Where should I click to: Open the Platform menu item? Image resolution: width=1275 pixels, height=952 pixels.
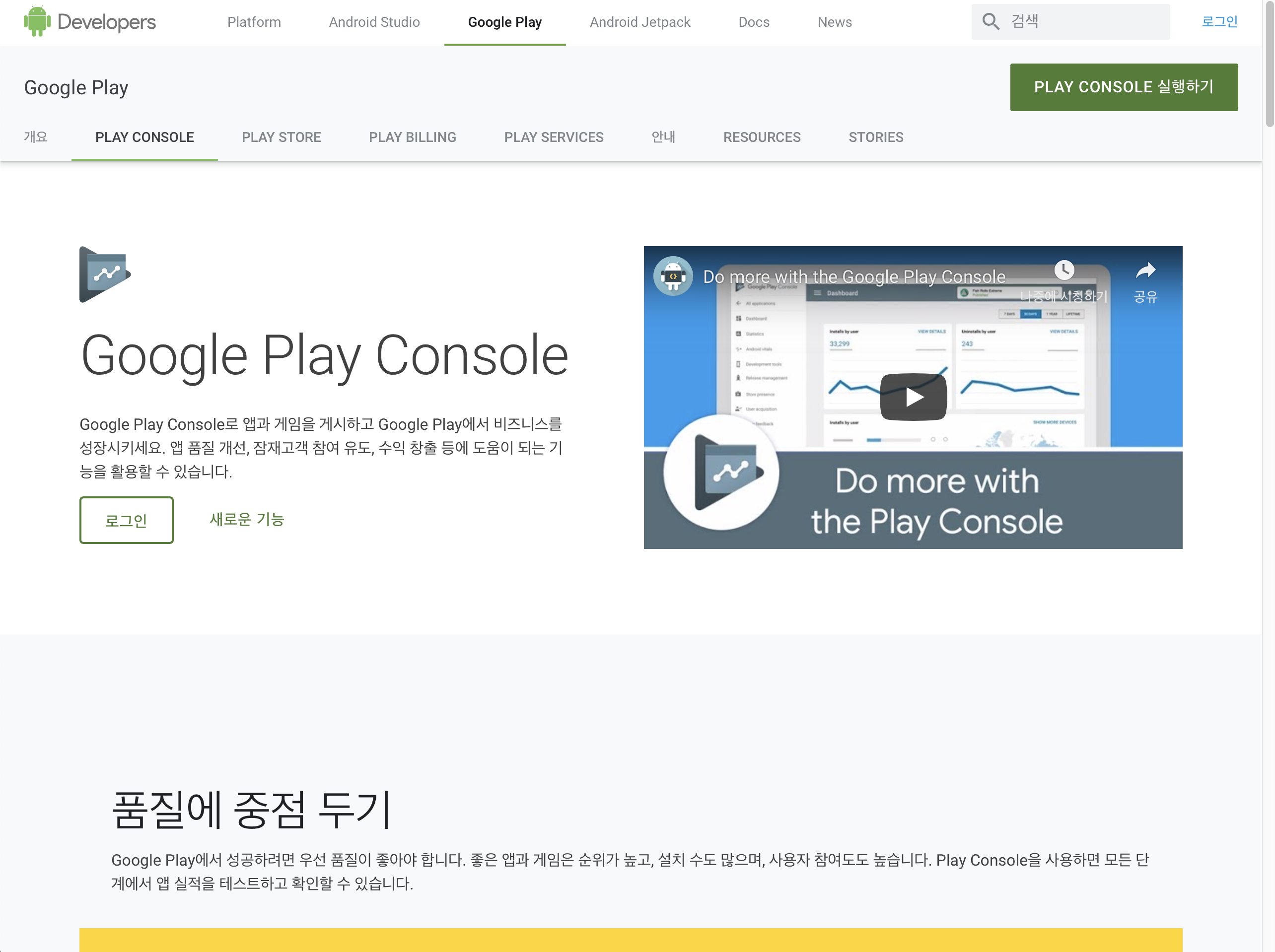pos(254,22)
